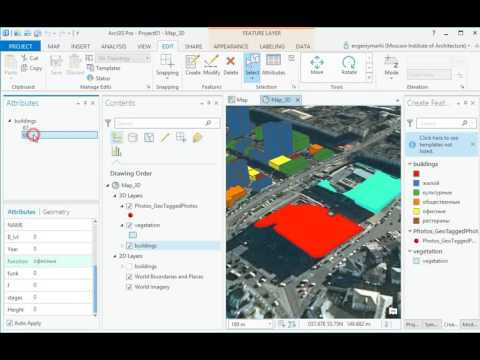This screenshot has width=480, height=360.
Task: Click the filter funnel in Contents pane
Action: tap(108, 124)
